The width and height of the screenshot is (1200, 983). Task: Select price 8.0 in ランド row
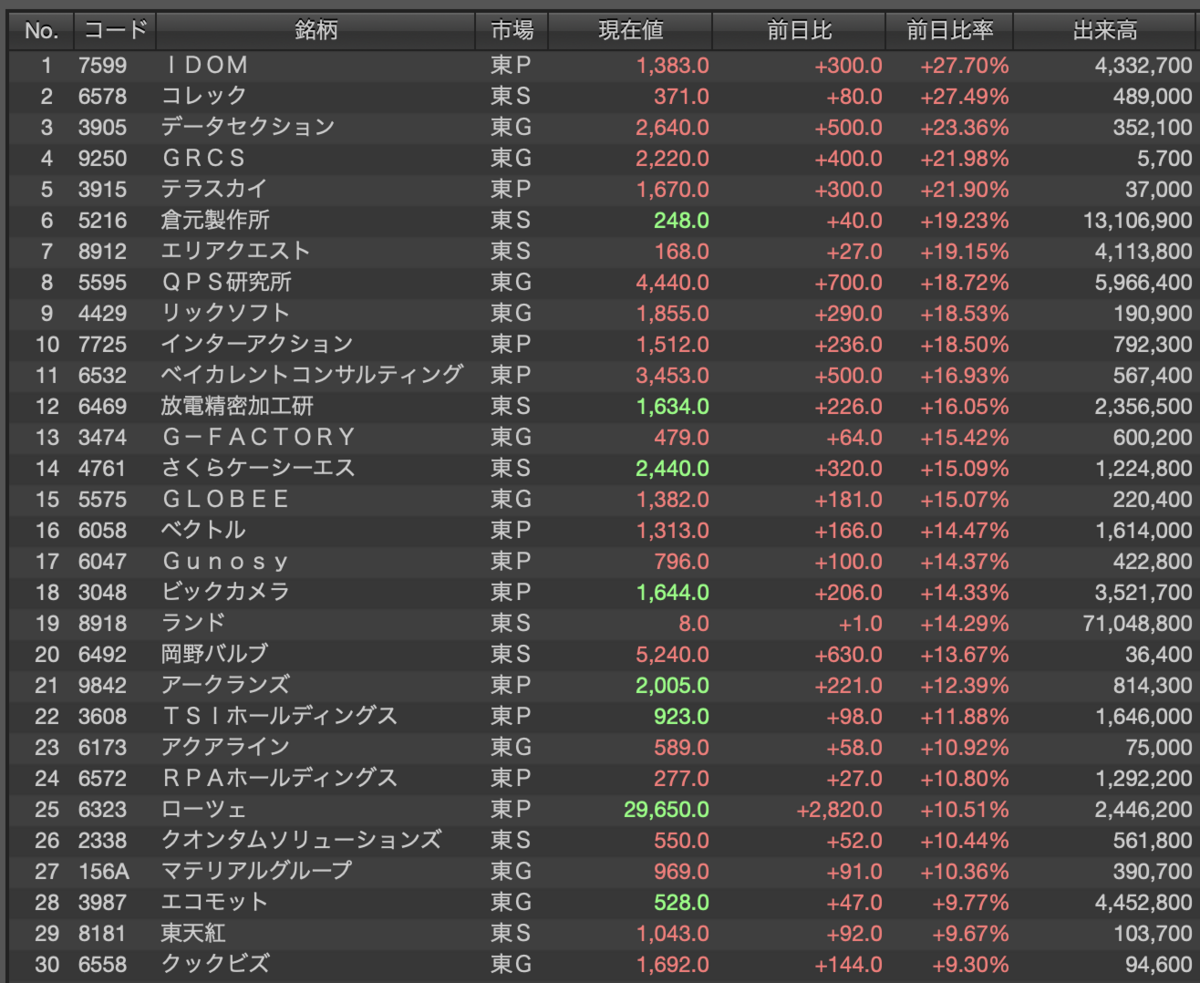pos(694,623)
